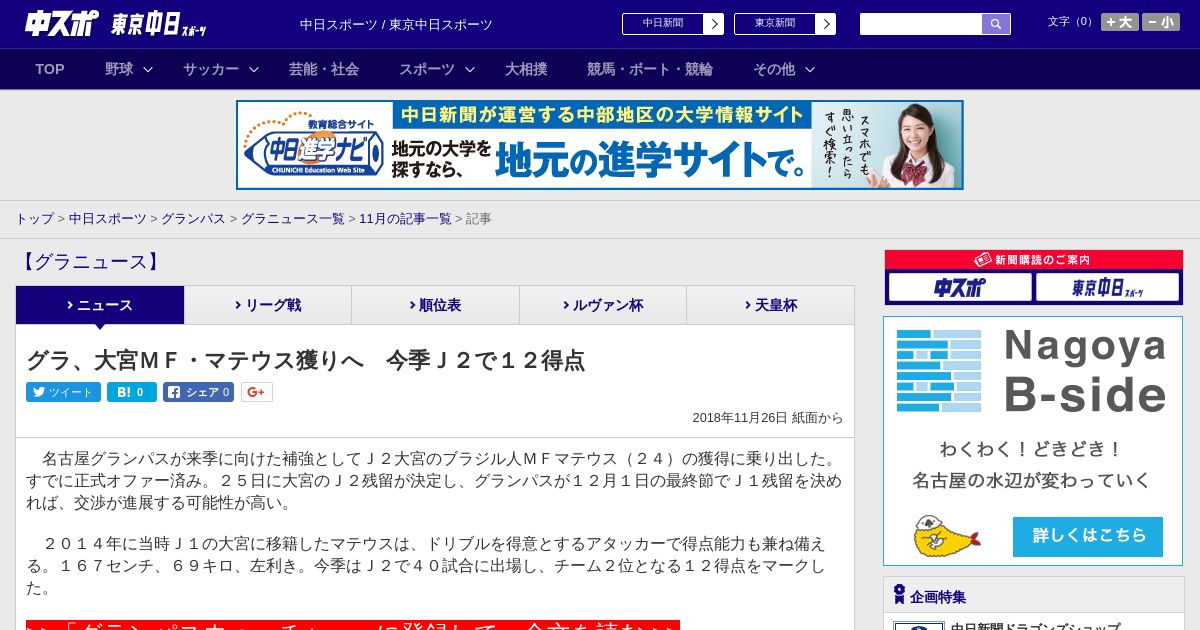Open the 中日新聞 link button
Viewport: 1200px width, 630px height.
pyautogui.click(x=663, y=24)
